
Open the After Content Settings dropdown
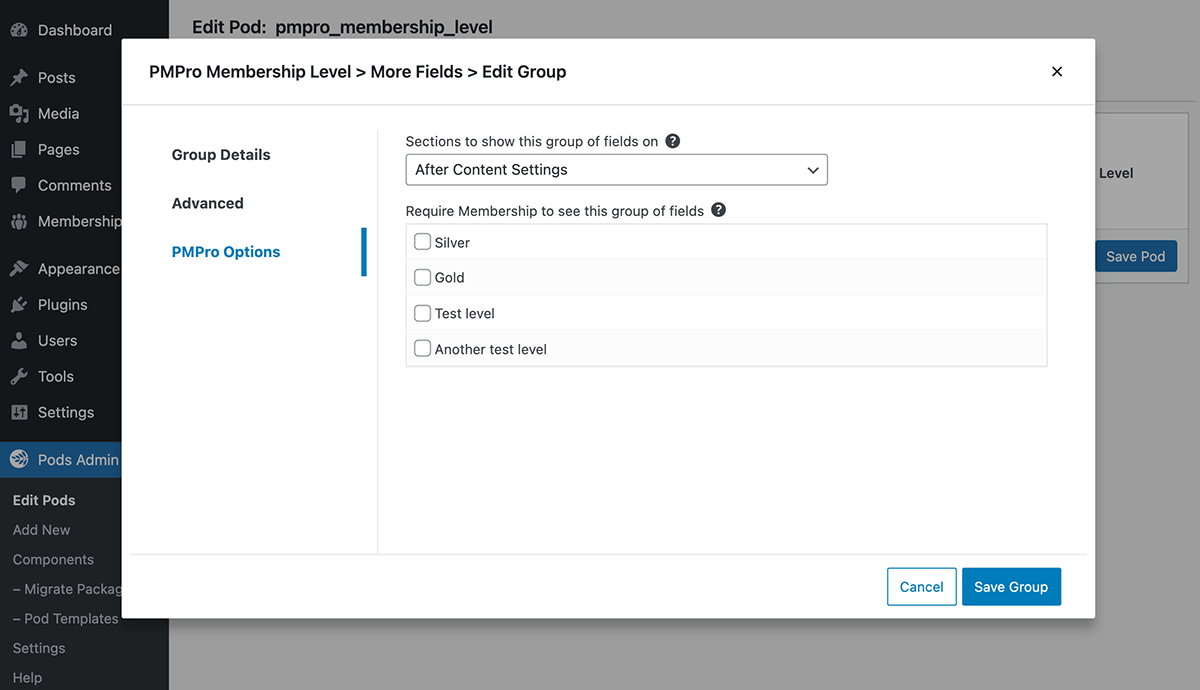(x=616, y=170)
